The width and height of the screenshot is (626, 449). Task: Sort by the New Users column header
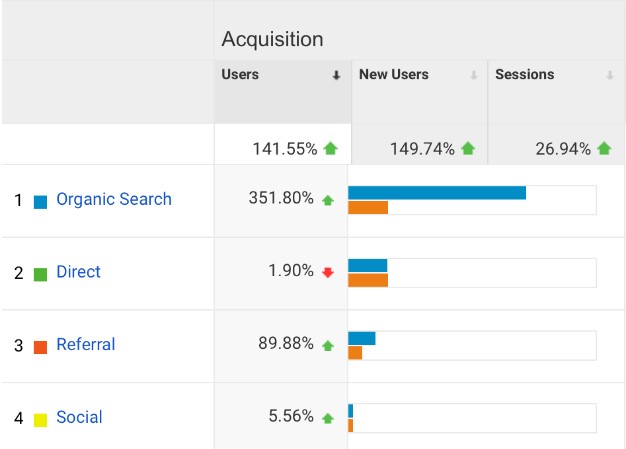(393, 75)
